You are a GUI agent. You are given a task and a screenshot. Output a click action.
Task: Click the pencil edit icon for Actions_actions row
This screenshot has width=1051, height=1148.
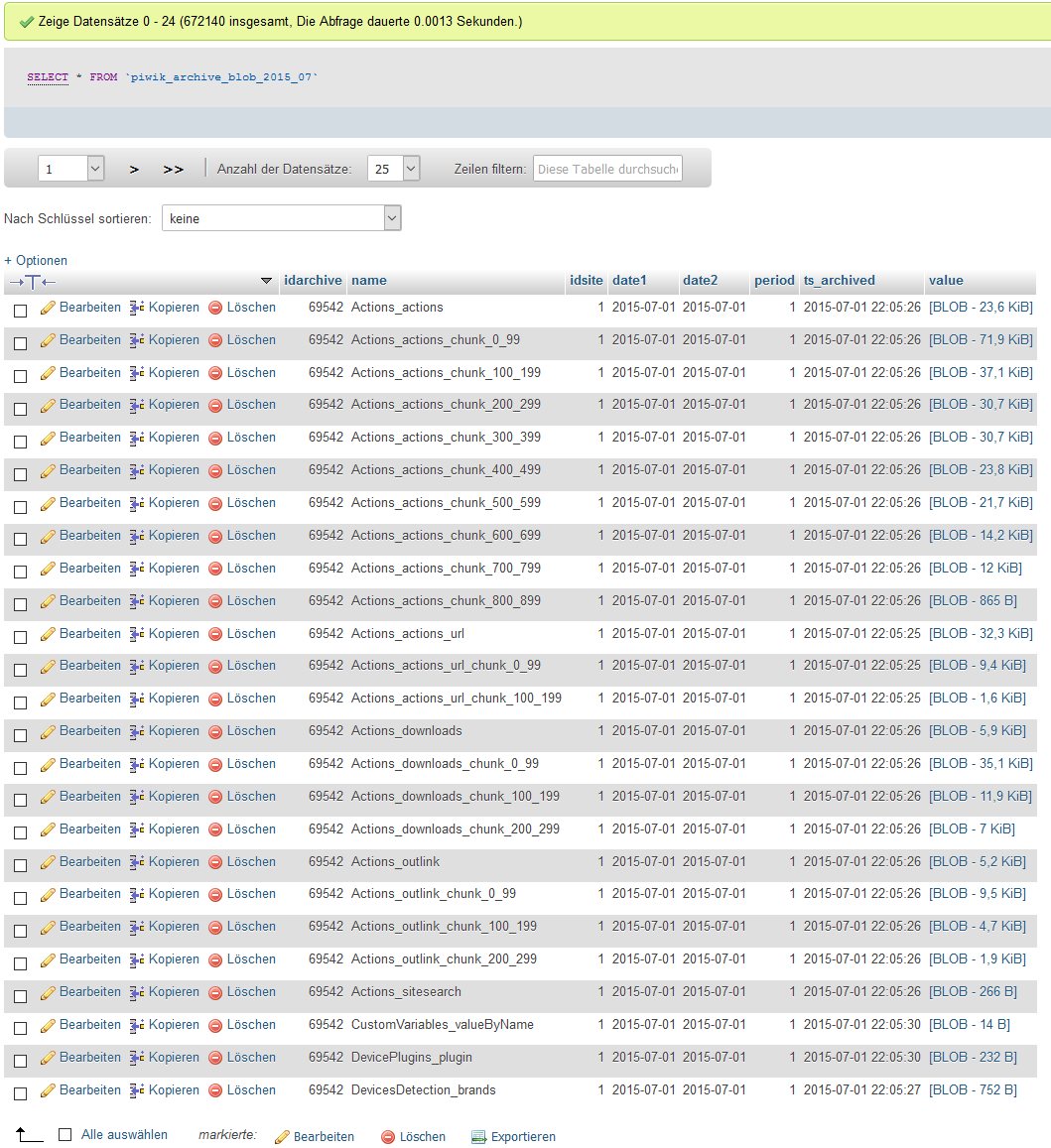(47, 309)
